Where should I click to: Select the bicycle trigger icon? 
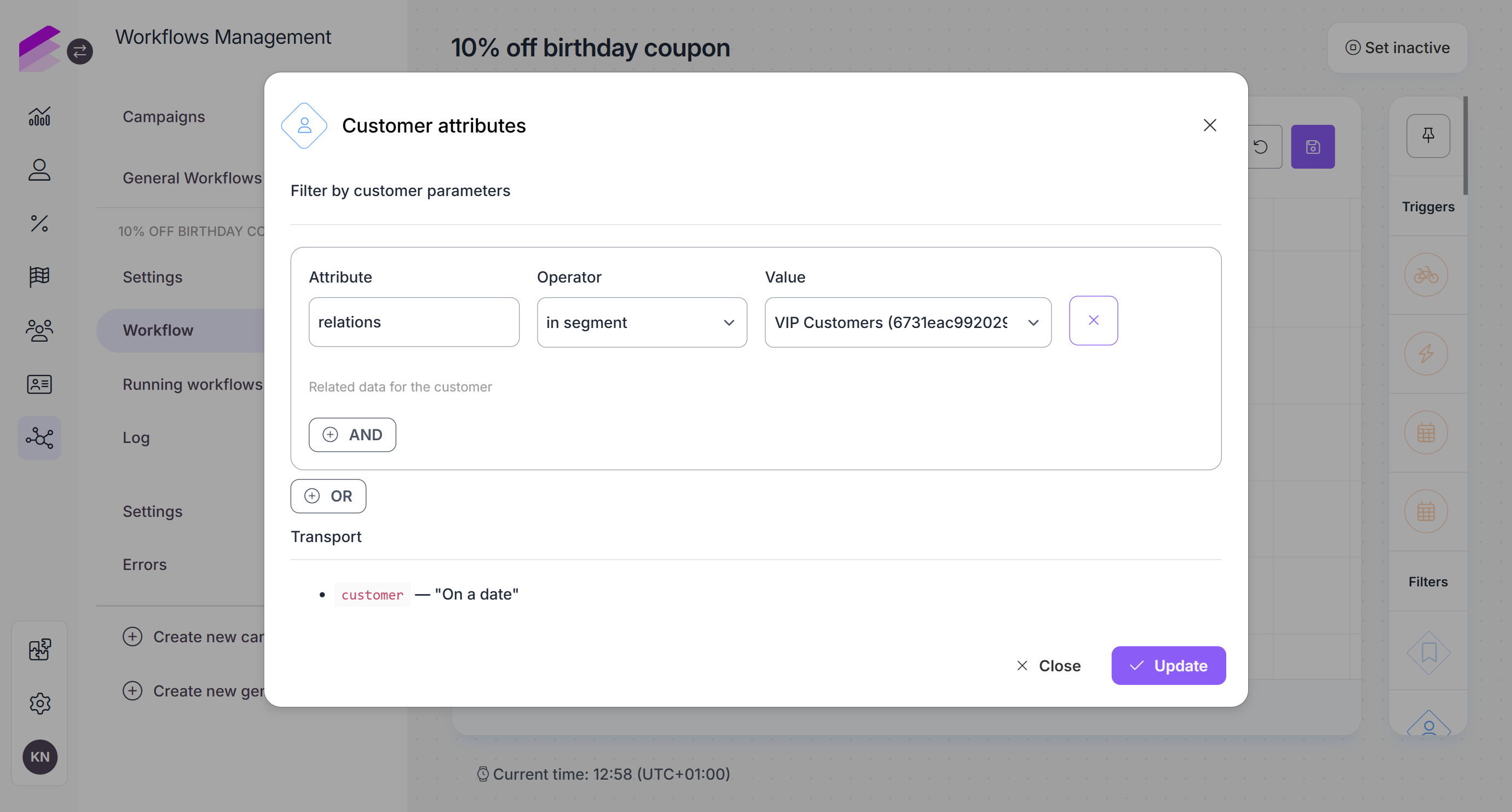1426,275
